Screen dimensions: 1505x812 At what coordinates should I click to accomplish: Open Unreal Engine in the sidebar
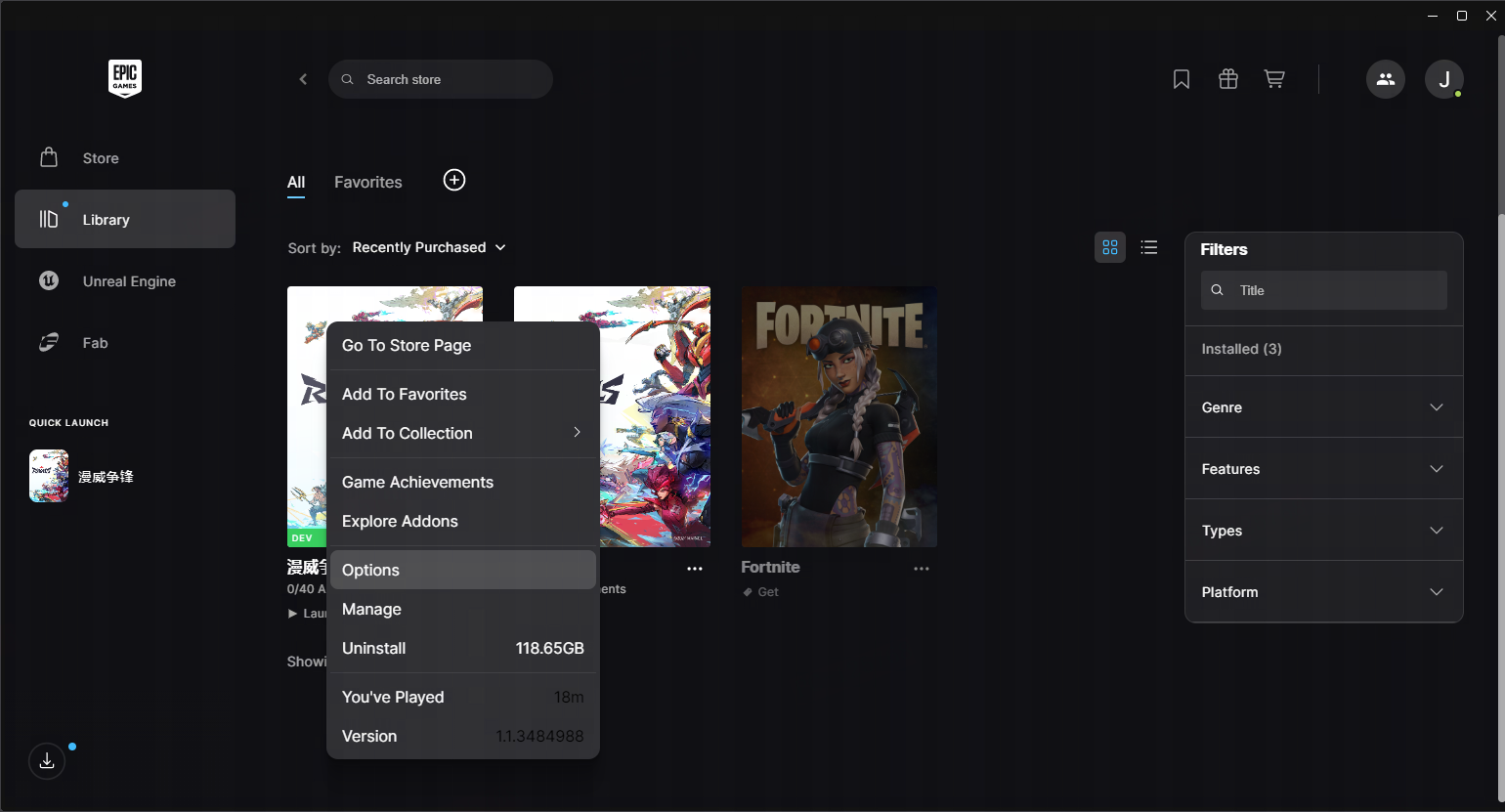click(x=125, y=281)
